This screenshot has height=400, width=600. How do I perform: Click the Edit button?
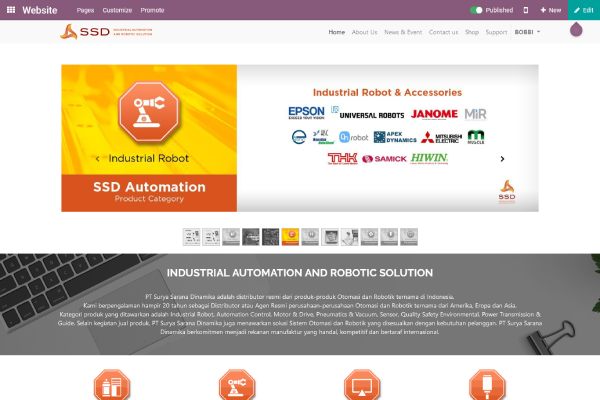[x=584, y=9]
